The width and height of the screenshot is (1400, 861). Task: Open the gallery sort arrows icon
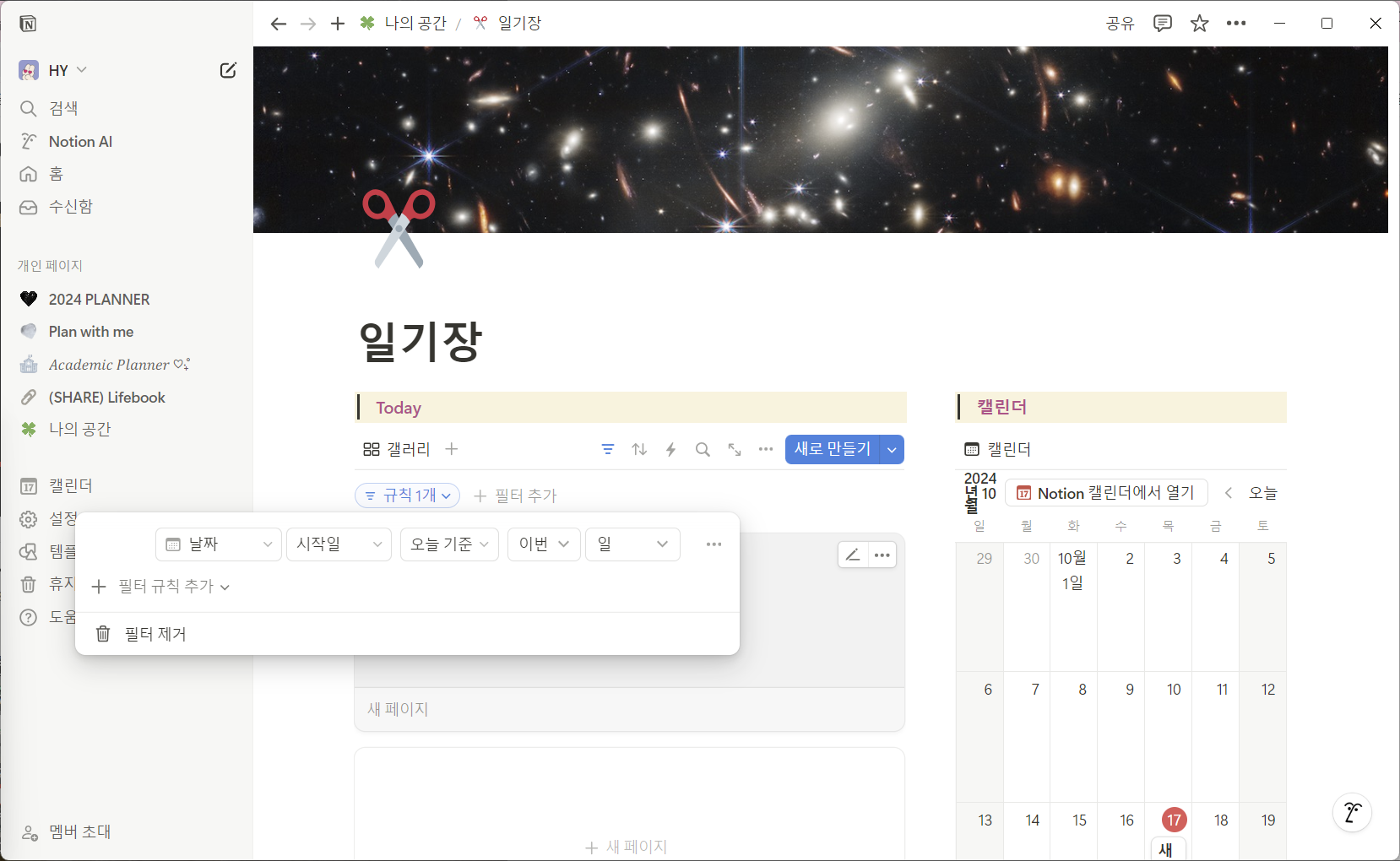pyautogui.click(x=639, y=449)
